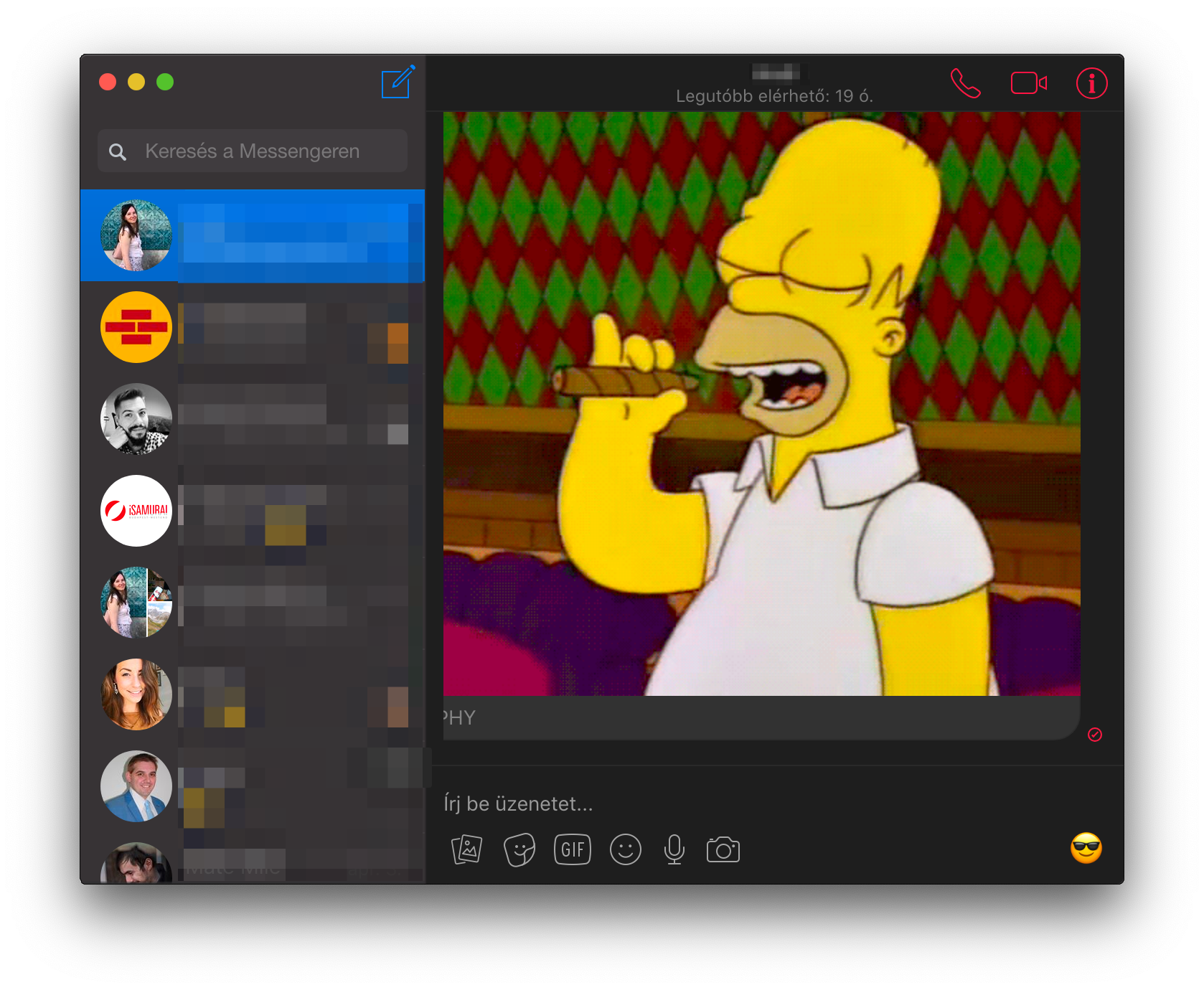The height and width of the screenshot is (990, 1204).
Task: Open the sticker picker icon
Action: [519, 850]
